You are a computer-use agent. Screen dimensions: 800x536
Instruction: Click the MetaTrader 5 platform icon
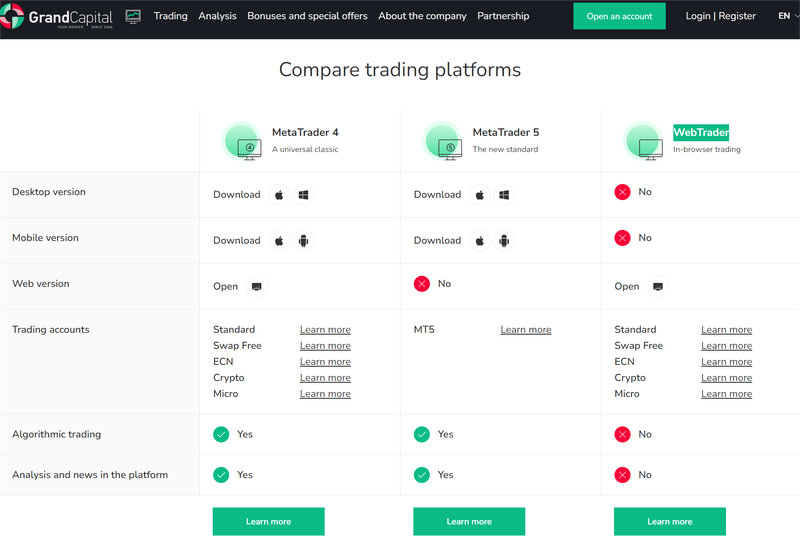[443, 141]
